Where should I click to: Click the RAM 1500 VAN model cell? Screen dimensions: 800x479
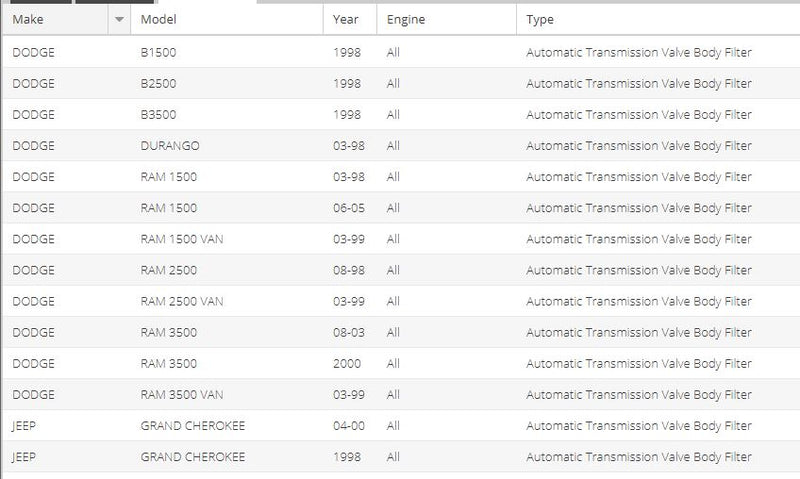pyautogui.click(x=182, y=239)
